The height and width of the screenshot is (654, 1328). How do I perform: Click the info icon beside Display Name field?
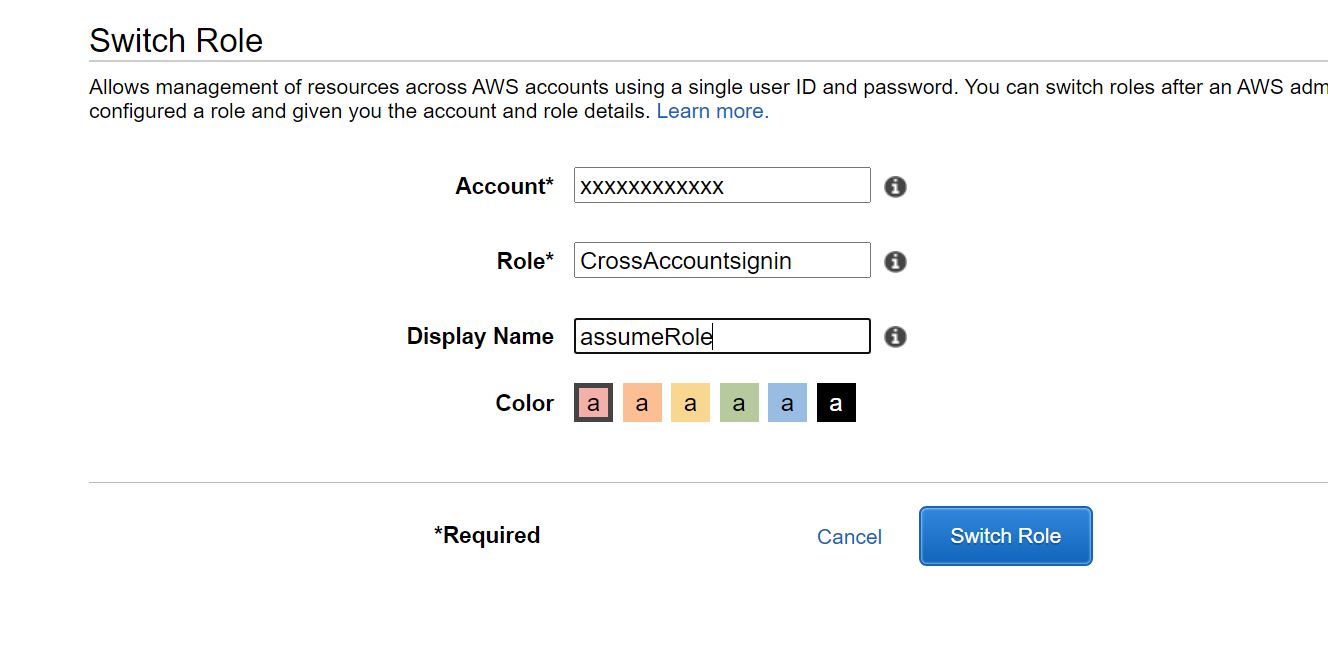895,337
